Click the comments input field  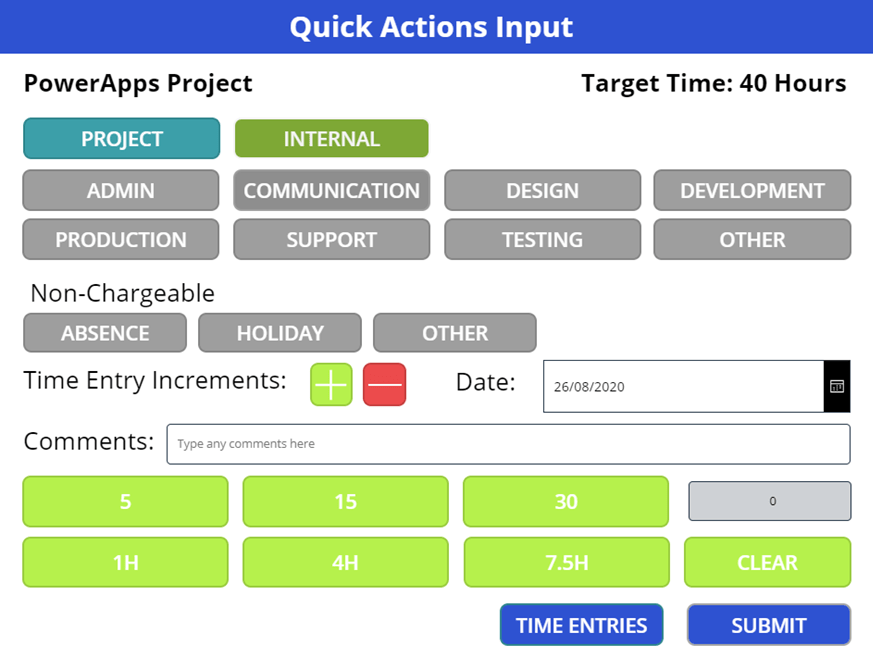click(x=508, y=444)
